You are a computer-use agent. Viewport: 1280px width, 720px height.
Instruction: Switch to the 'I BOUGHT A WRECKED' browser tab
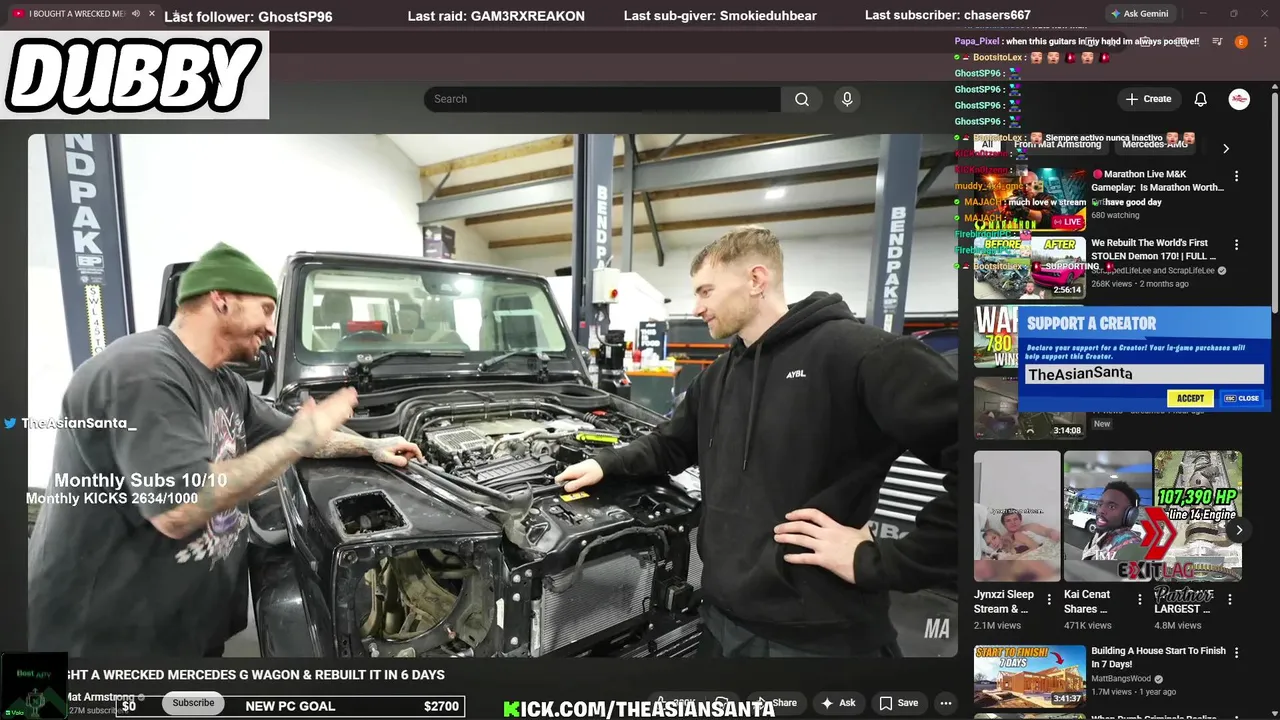click(x=76, y=14)
